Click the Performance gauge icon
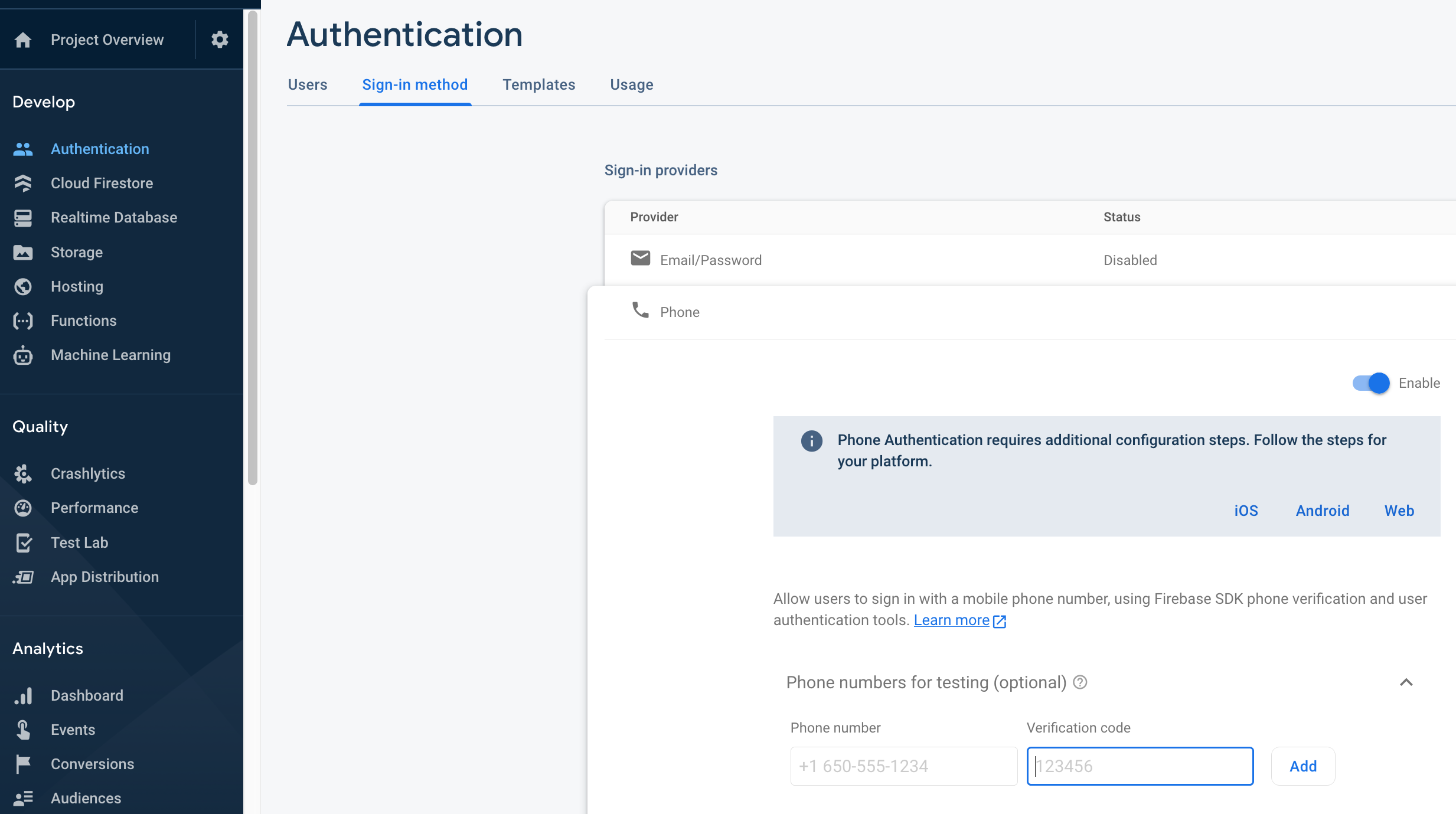The width and height of the screenshot is (1456, 814). pos(23,508)
